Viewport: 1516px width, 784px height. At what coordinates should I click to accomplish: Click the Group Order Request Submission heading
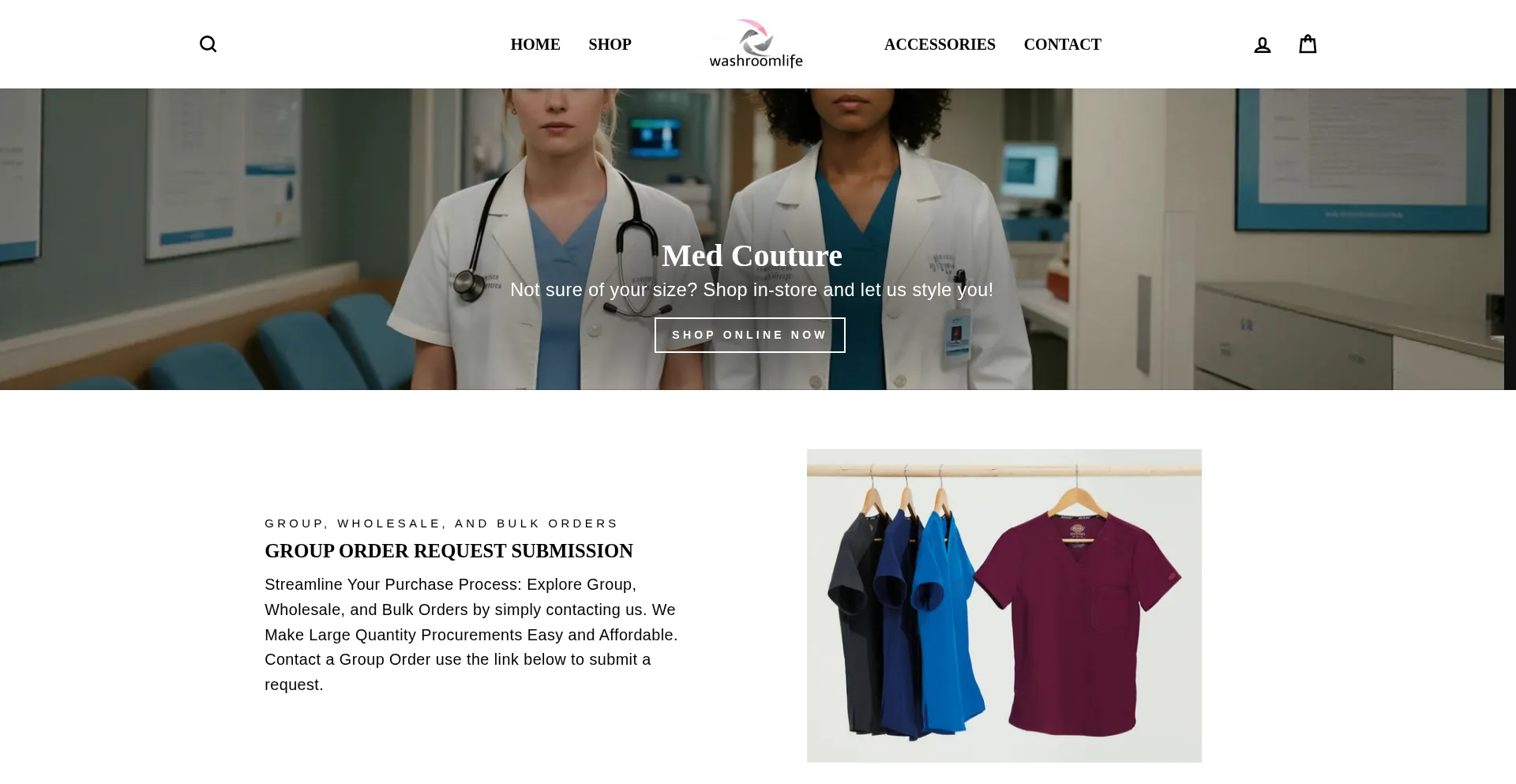click(448, 551)
